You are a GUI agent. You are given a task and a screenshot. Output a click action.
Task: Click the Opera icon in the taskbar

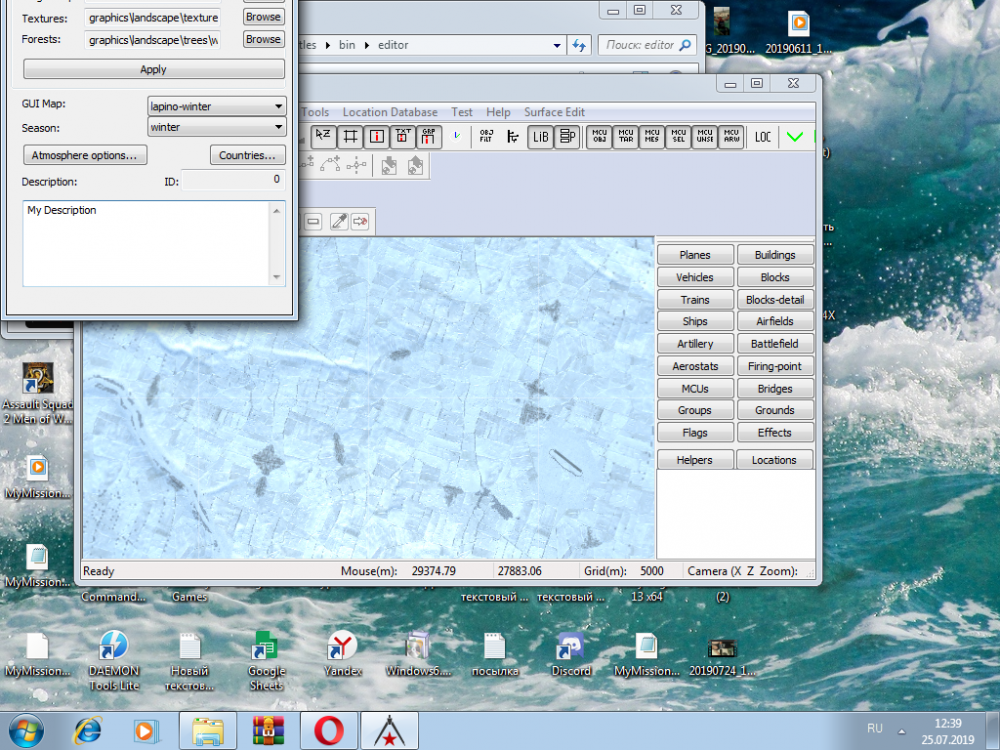tap(328, 731)
